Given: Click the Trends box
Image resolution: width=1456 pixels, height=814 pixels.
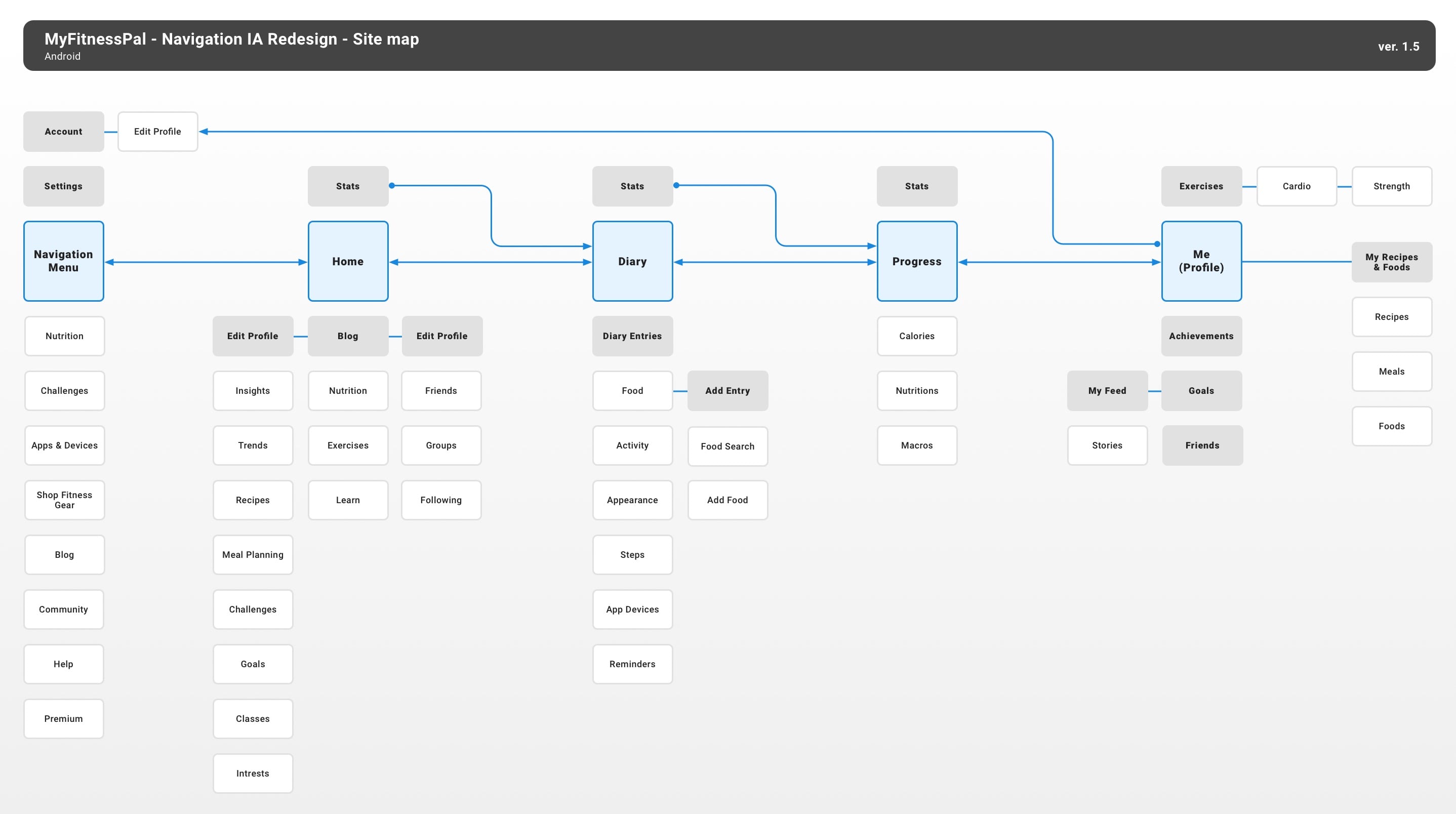Looking at the screenshot, I should [x=253, y=445].
